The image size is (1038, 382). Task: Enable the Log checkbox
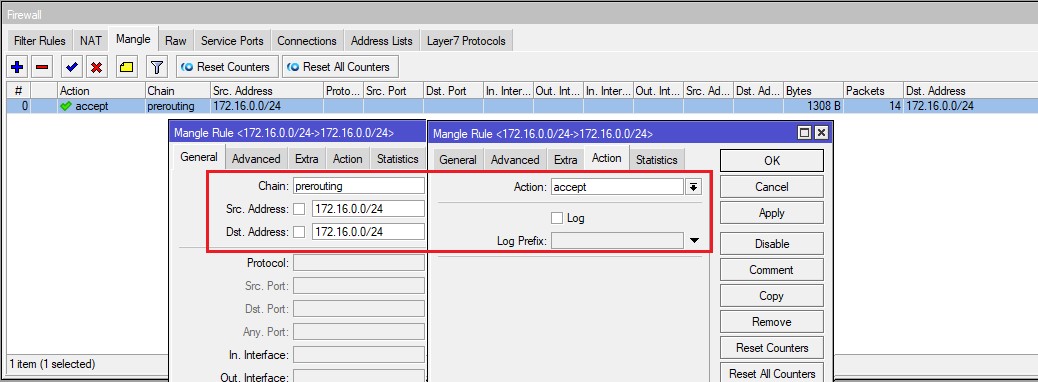pos(557,218)
